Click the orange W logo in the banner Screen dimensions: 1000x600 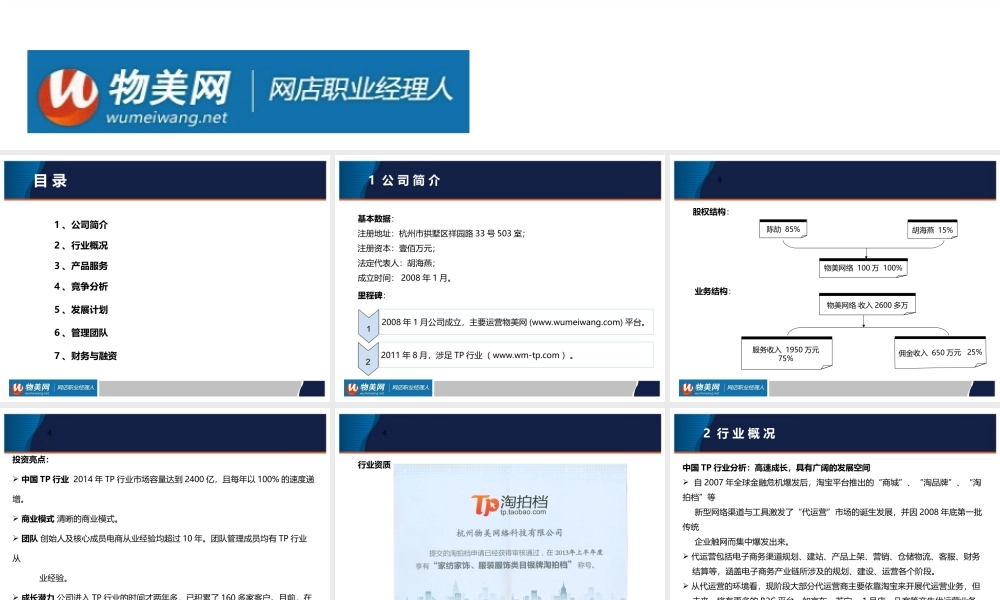[x=68, y=96]
